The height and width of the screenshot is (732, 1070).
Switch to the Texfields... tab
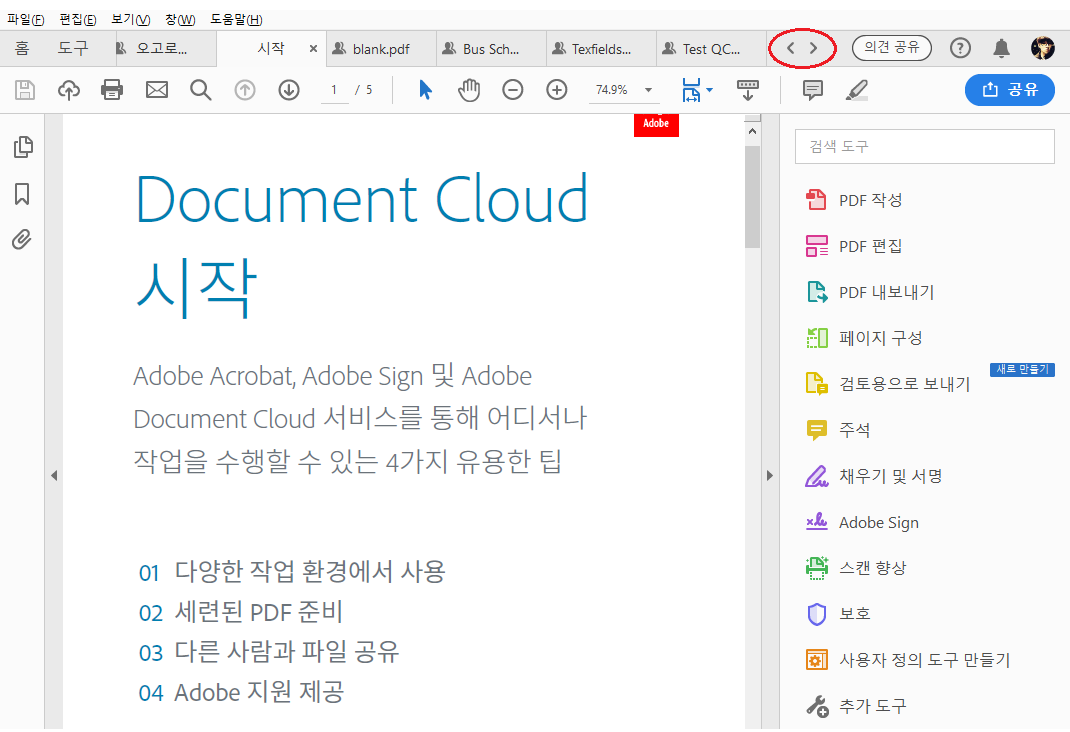(x=601, y=49)
